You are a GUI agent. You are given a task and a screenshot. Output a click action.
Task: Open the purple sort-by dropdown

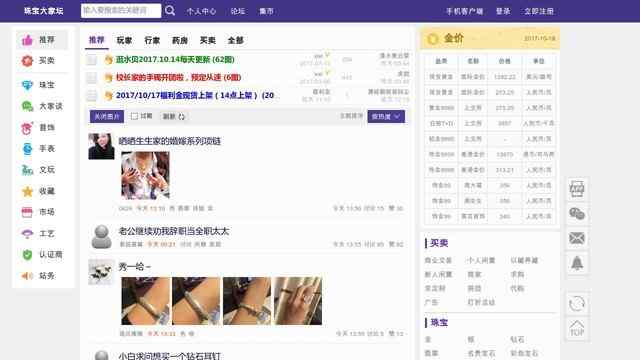[386, 117]
